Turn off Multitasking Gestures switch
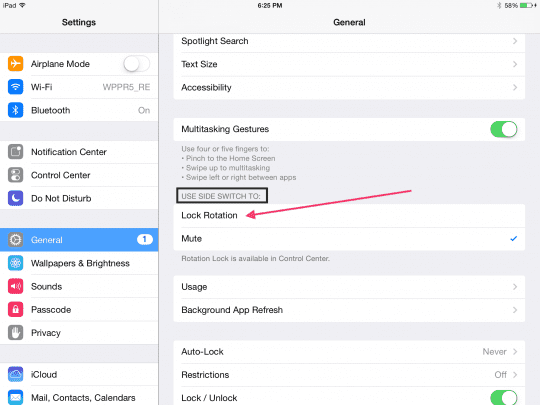 [x=503, y=129]
